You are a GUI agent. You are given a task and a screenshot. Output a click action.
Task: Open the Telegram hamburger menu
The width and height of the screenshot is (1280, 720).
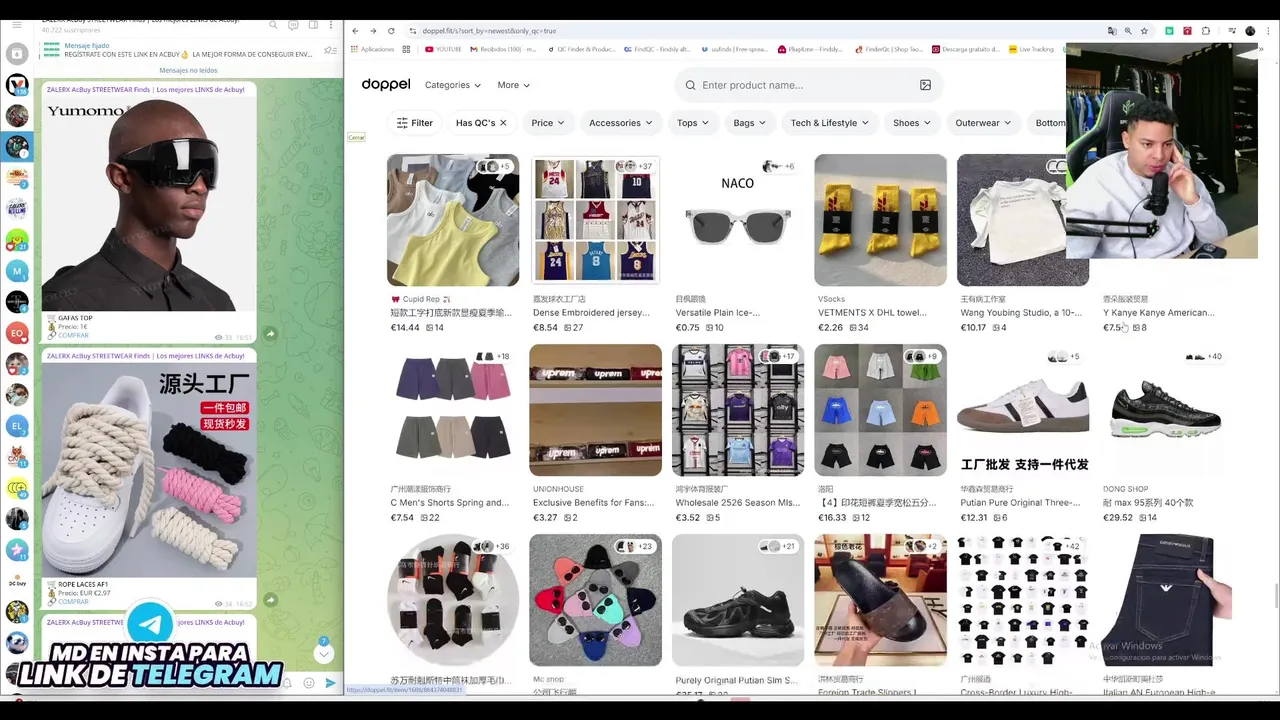pos(16,24)
